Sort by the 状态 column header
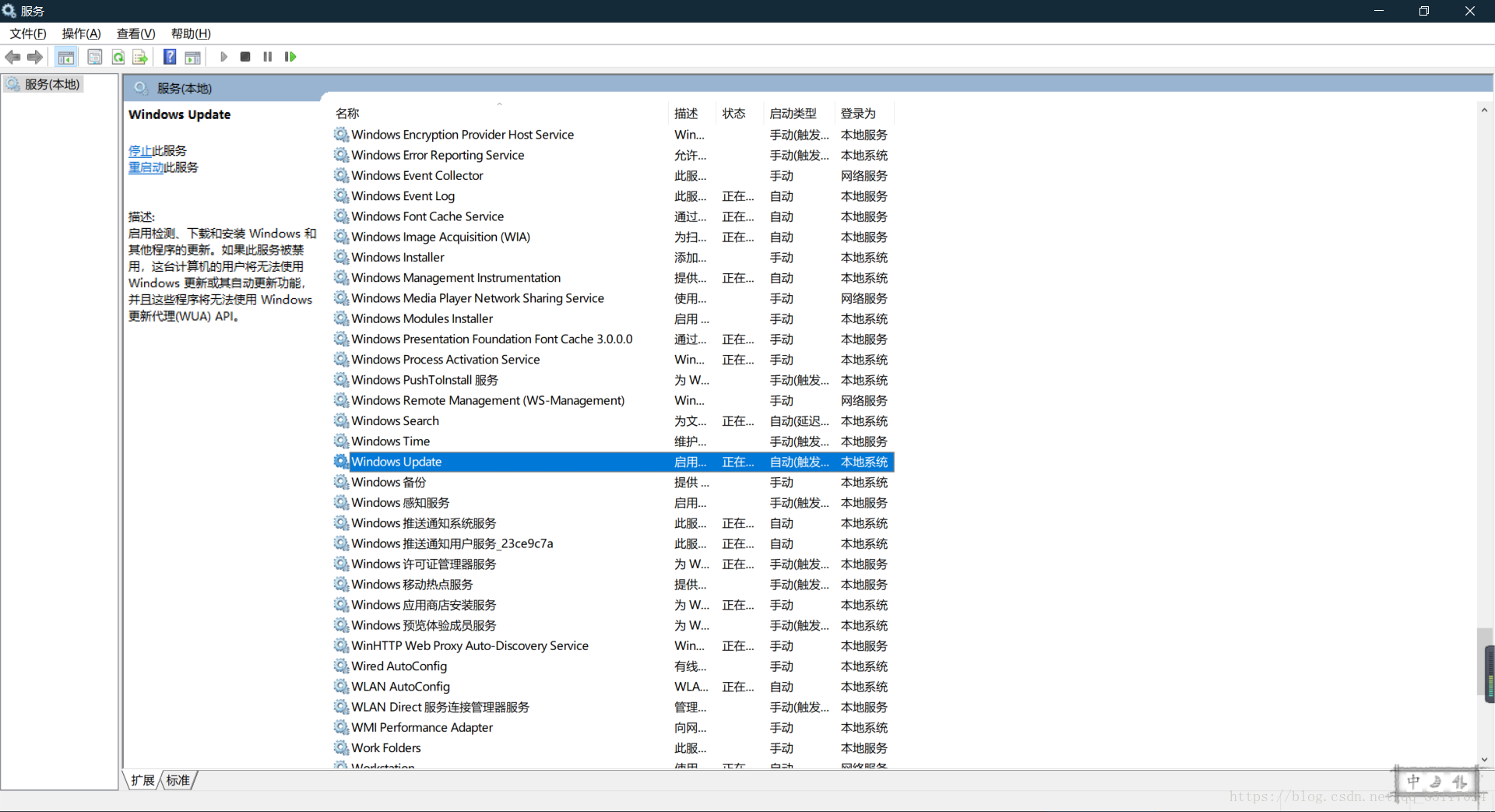 740,114
